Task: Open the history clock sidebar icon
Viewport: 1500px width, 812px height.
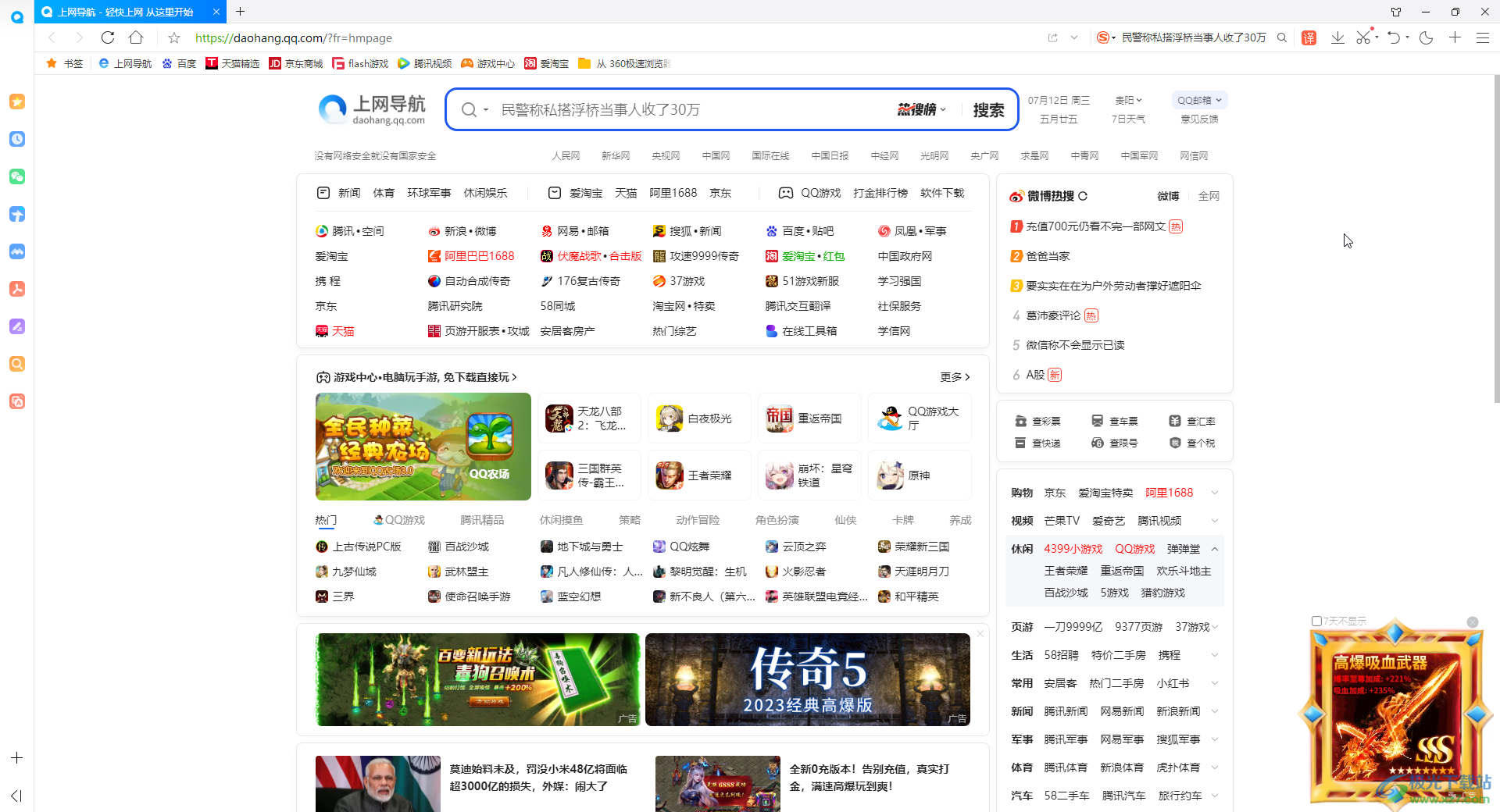Action: pos(17,139)
